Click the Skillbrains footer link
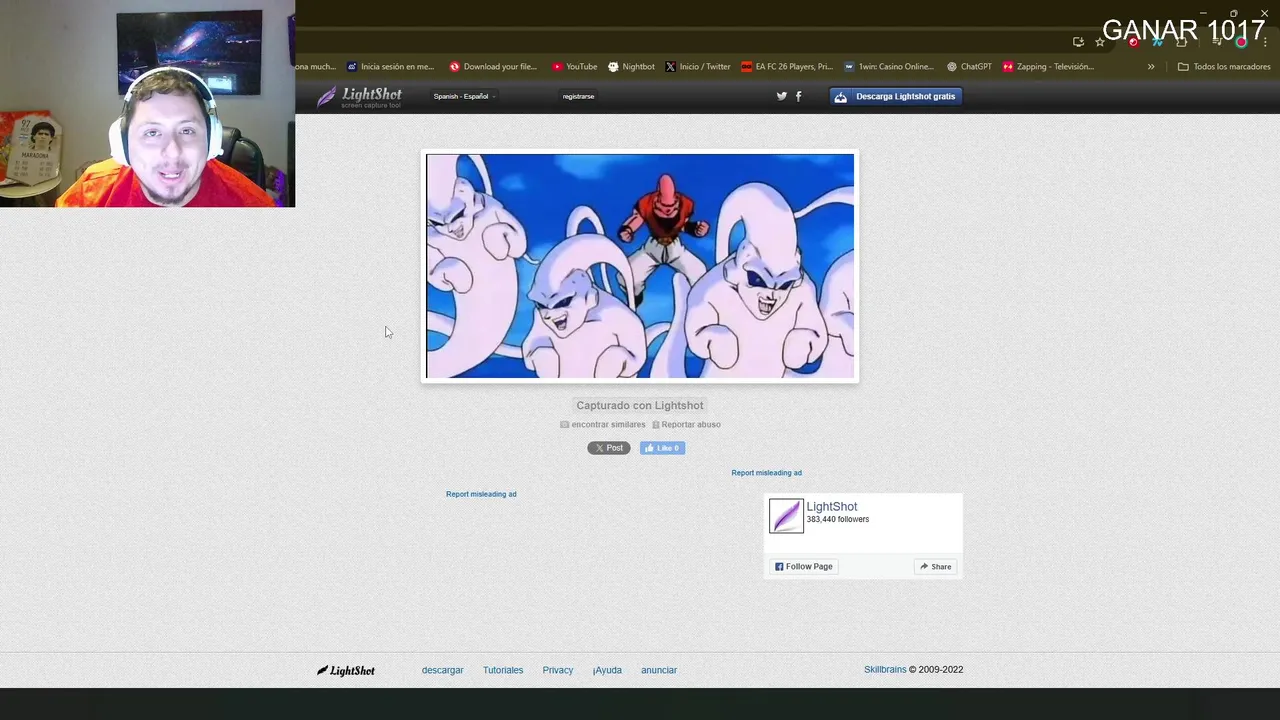 885,670
